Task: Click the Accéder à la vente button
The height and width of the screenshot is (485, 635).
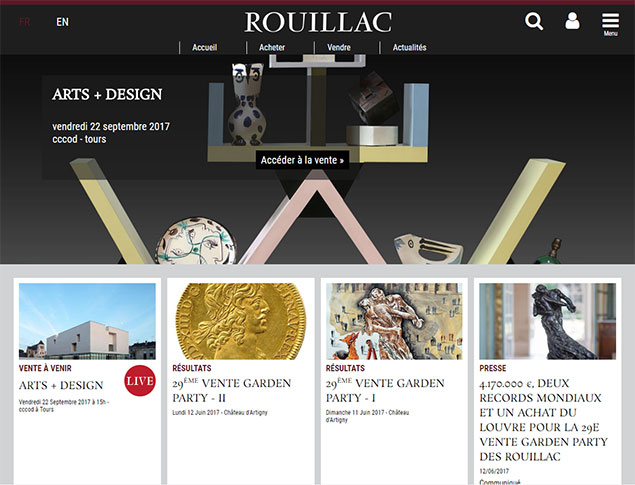Action: click(x=302, y=160)
